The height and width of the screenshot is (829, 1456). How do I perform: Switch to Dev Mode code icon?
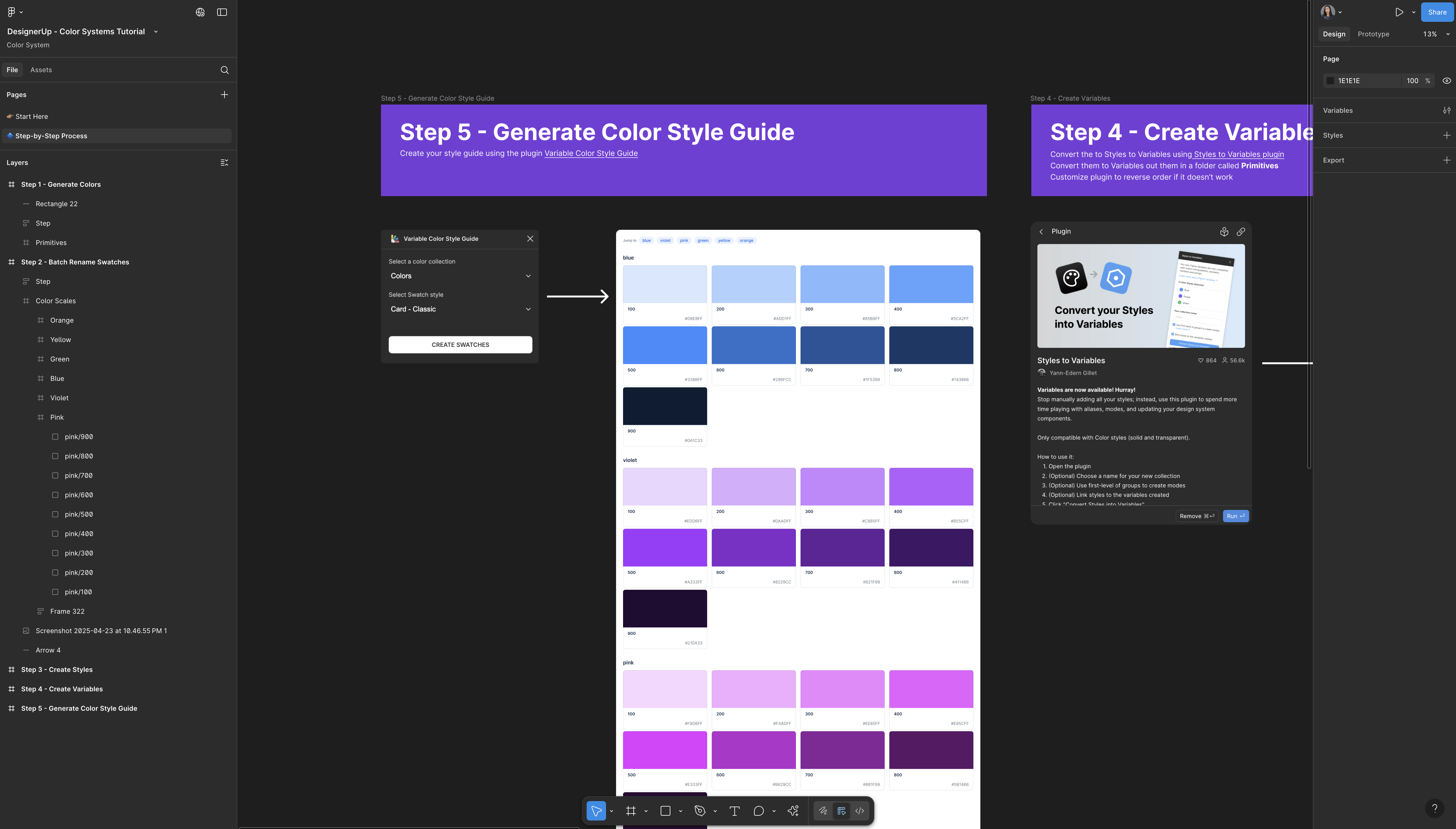coord(860,811)
